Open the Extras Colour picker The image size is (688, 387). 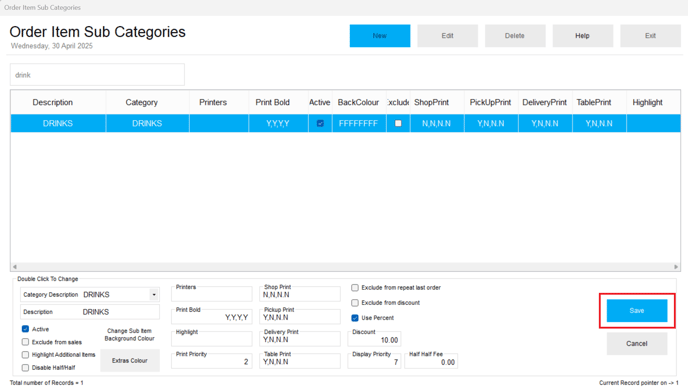tap(129, 361)
